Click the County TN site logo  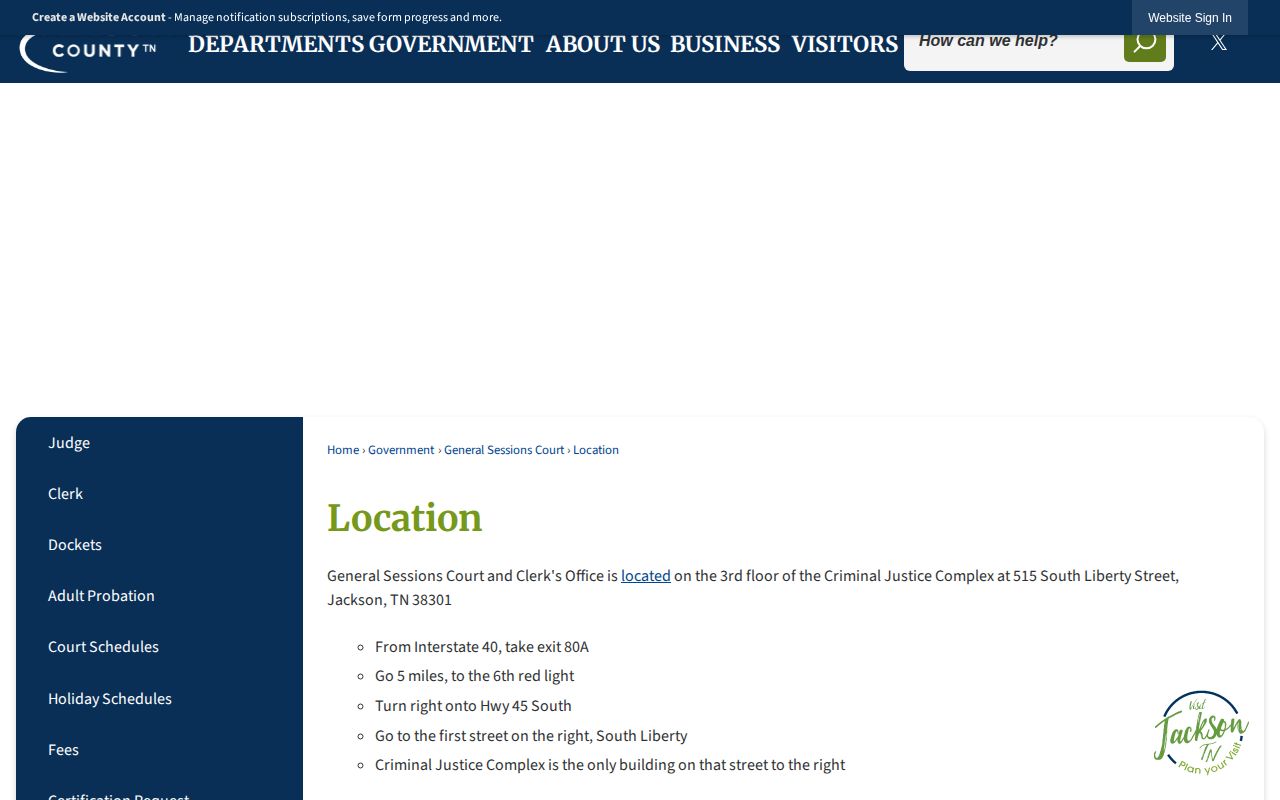[x=88, y=52]
